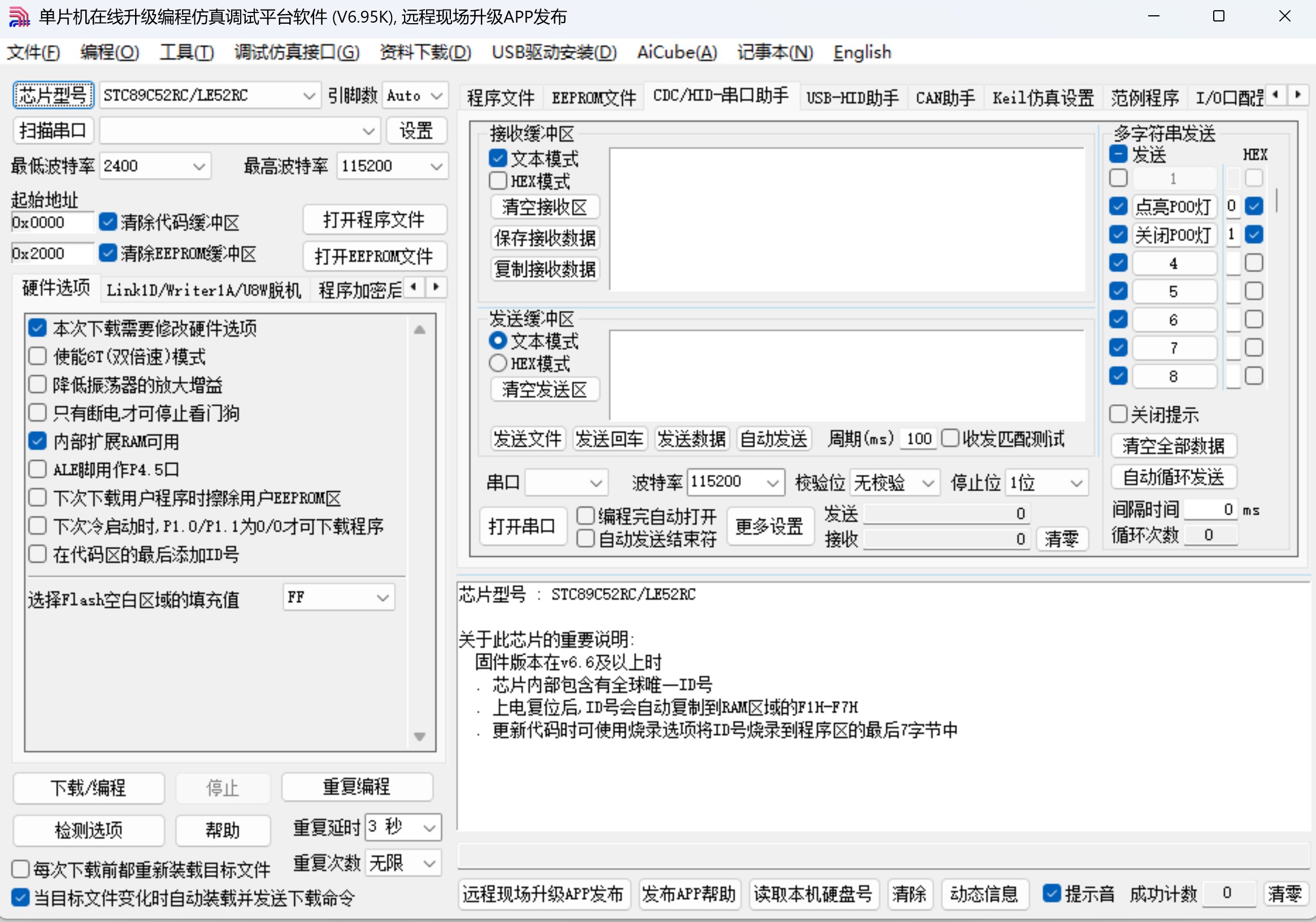The image size is (1316, 922).
Task: Check HEX模式 in receive buffer
Action: click(498, 181)
